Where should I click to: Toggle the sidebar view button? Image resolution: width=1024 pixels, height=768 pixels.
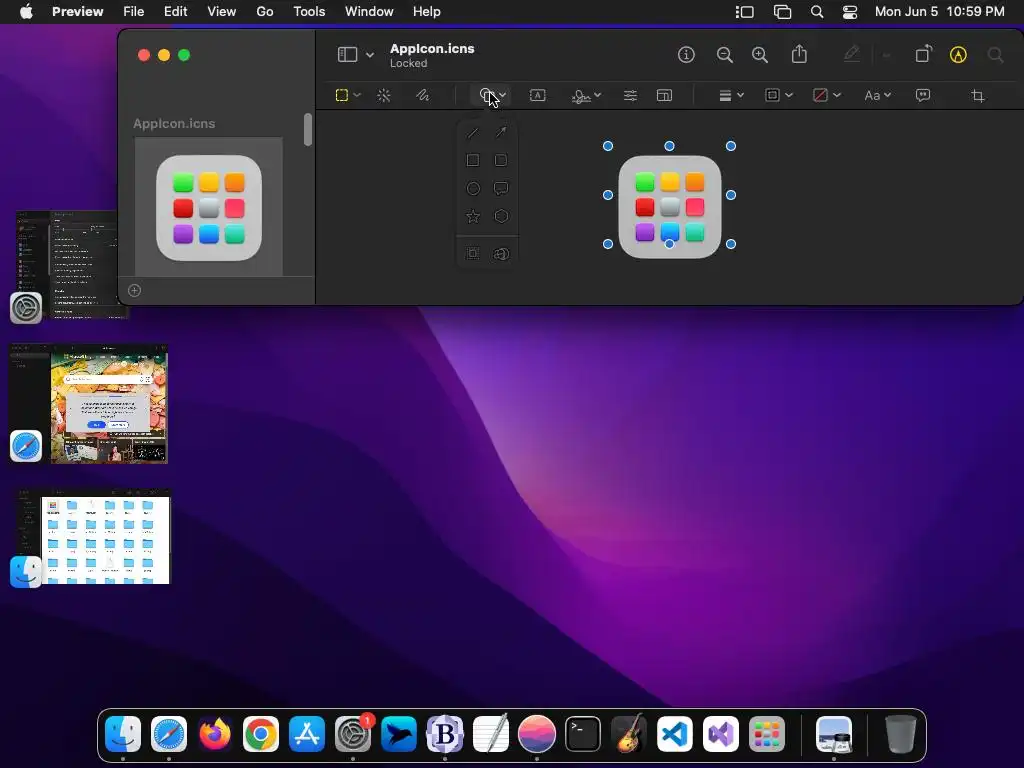pos(347,54)
